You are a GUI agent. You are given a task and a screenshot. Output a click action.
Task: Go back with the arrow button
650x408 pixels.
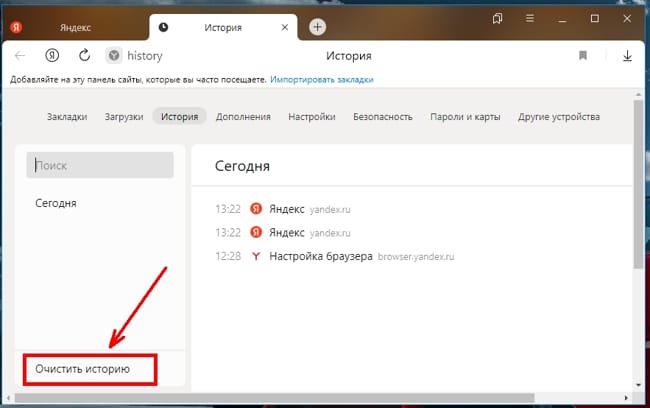(19, 56)
